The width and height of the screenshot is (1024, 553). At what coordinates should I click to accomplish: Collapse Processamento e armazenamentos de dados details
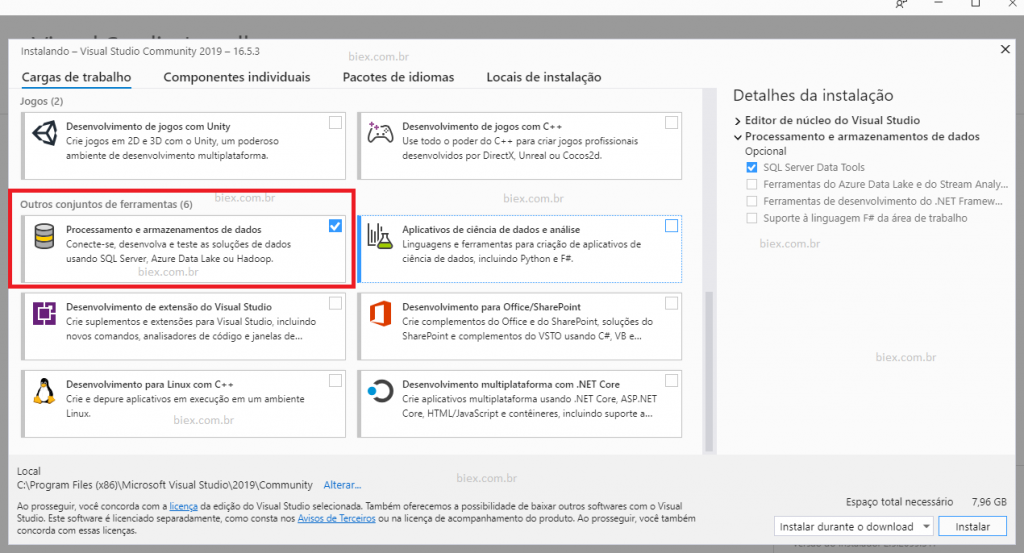(737, 137)
